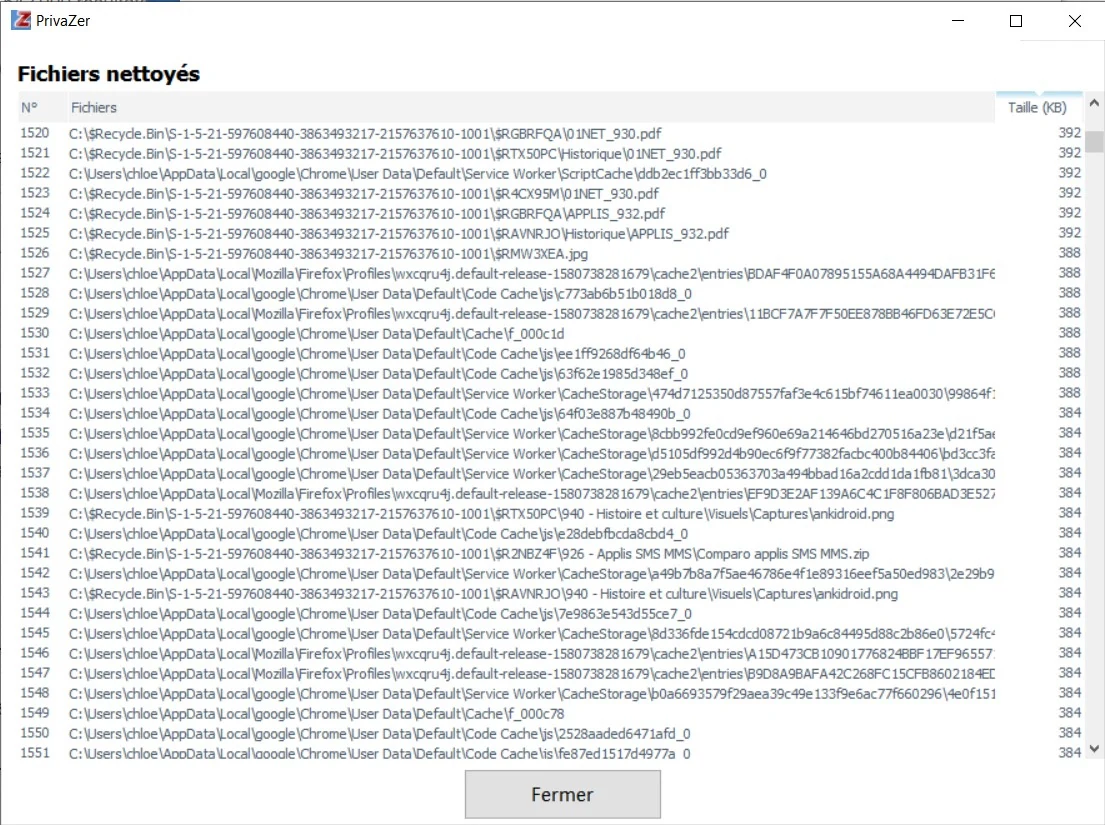Select row 1521 $RTX50PC\Historique\01NET_930.pdf

click(x=550, y=153)
